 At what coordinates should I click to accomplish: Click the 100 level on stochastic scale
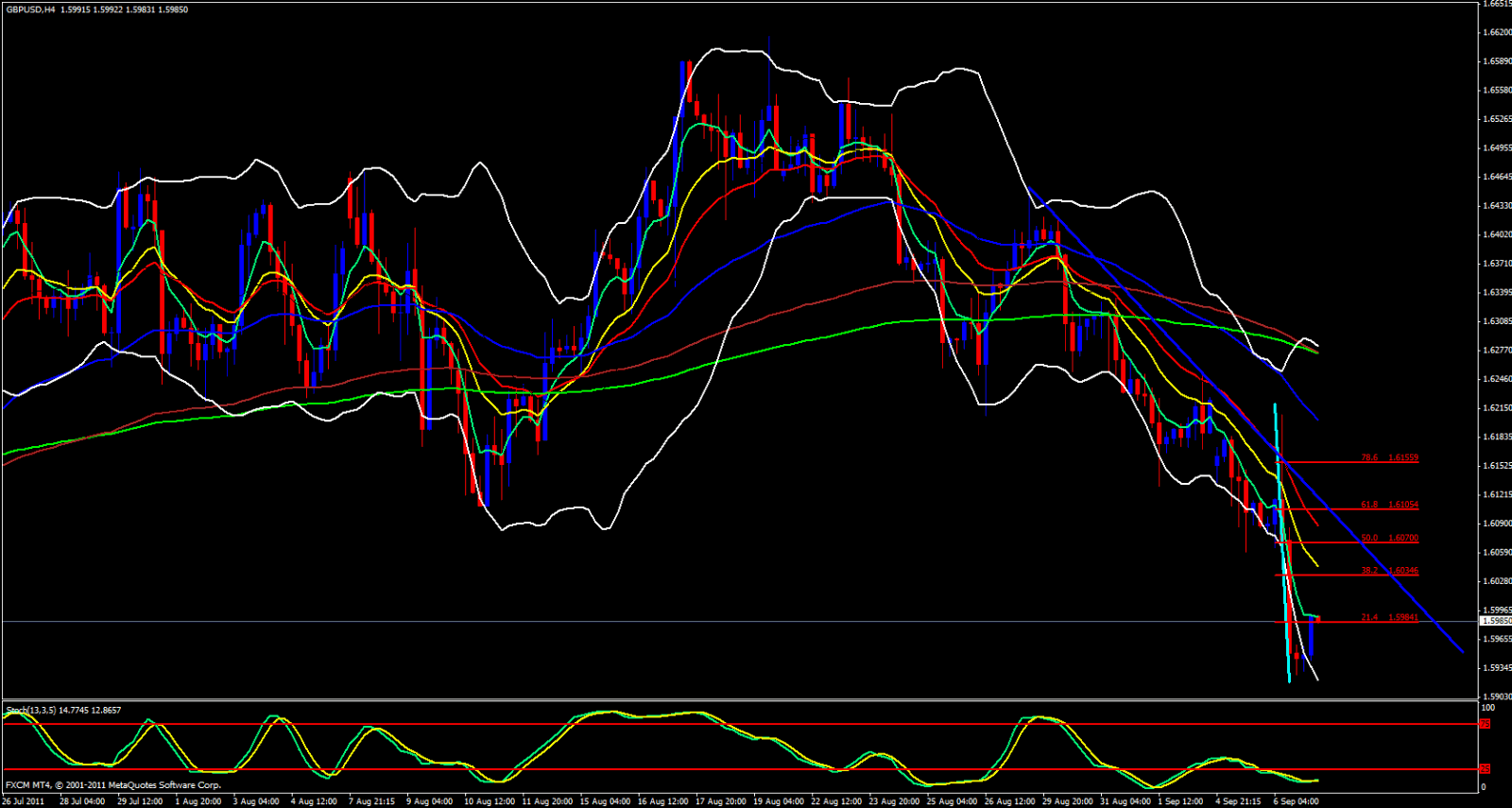tap(1488, 707)
